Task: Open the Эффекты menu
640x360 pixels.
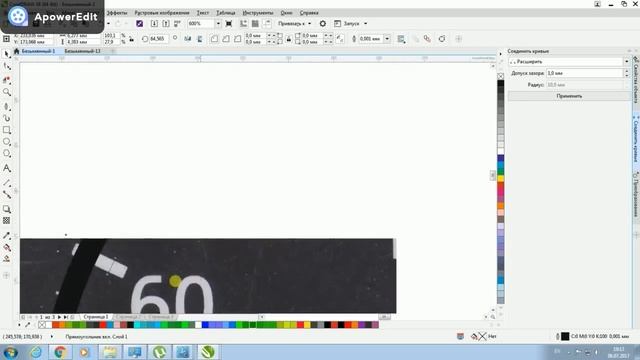Action: [117, 13]
